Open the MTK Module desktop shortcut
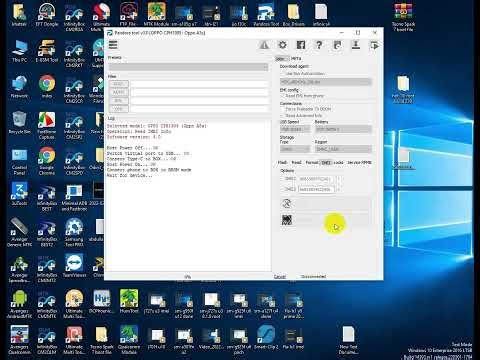Viewport: 480px width, 360px height. point(157,15)
